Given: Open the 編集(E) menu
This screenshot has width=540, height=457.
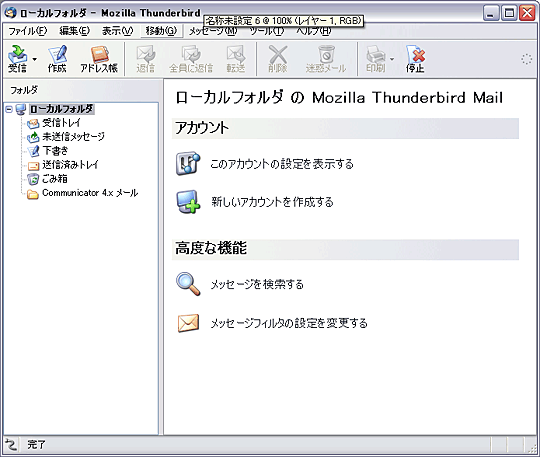Looking at the screenshot, I should click(x=74, y=31).
